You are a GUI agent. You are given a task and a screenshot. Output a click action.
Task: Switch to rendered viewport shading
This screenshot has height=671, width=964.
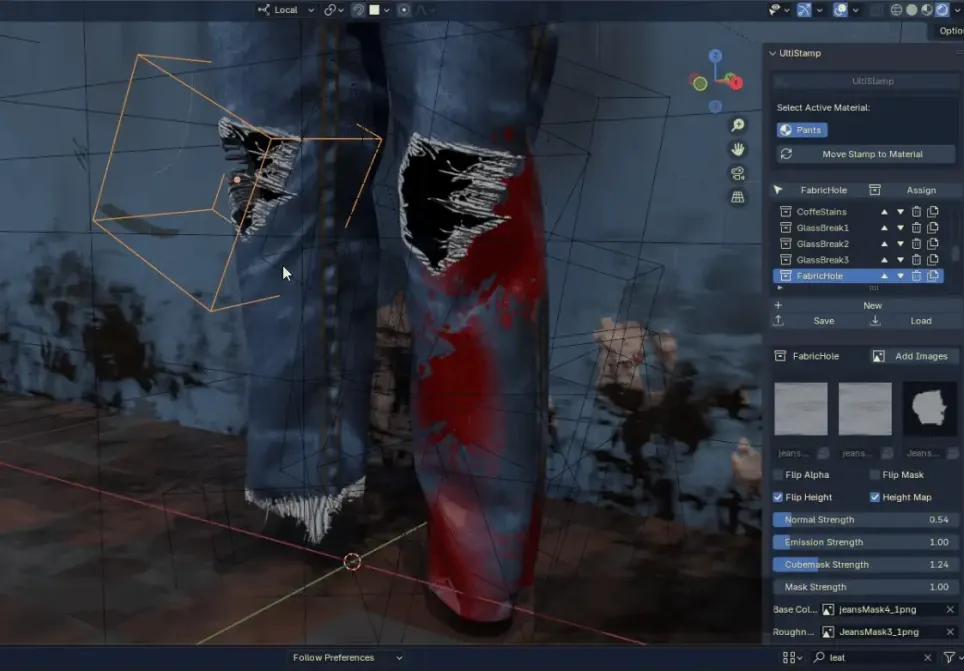942,10
